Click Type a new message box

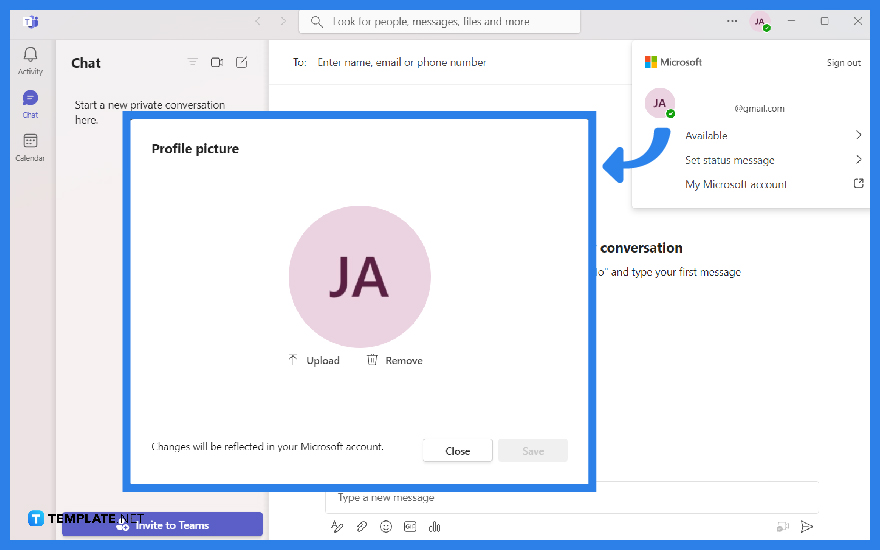click(x=571, y=498)
